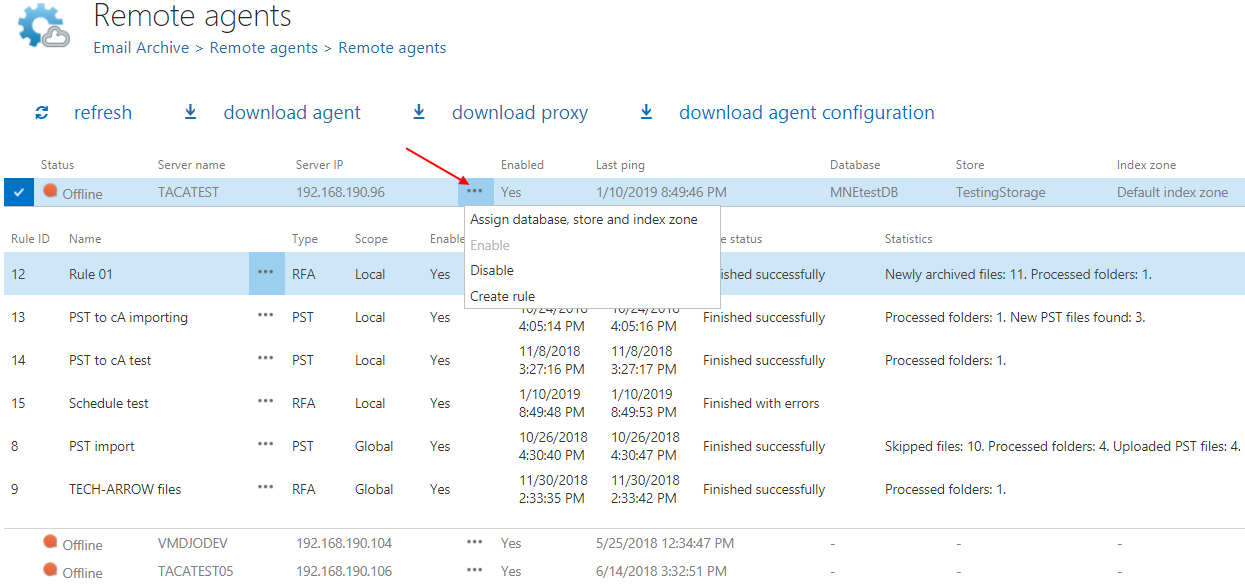Click the Server name column header
The width and height of the screenshot is (1245, 584).
tap(191, 165)
